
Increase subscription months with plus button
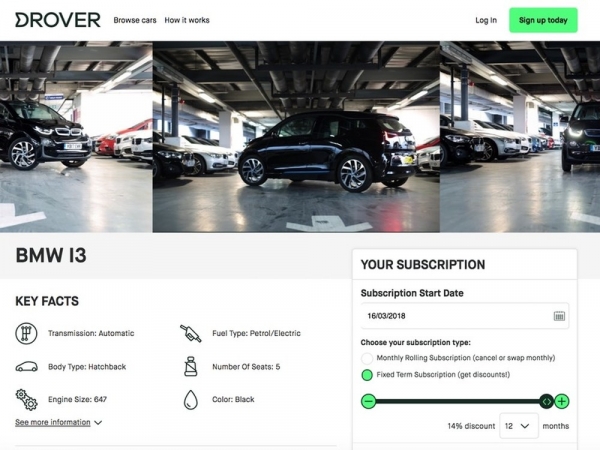click(562, 401)
